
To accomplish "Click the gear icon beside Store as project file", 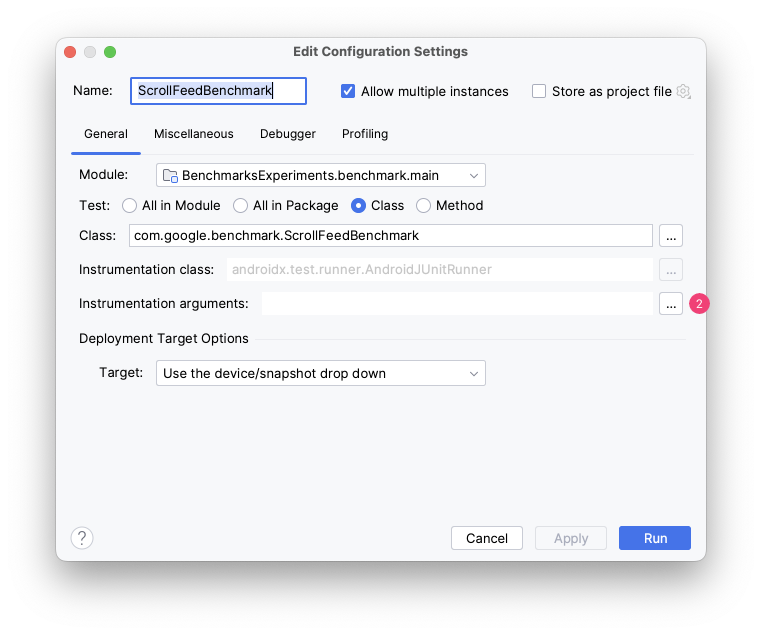I will coord(684,91).
